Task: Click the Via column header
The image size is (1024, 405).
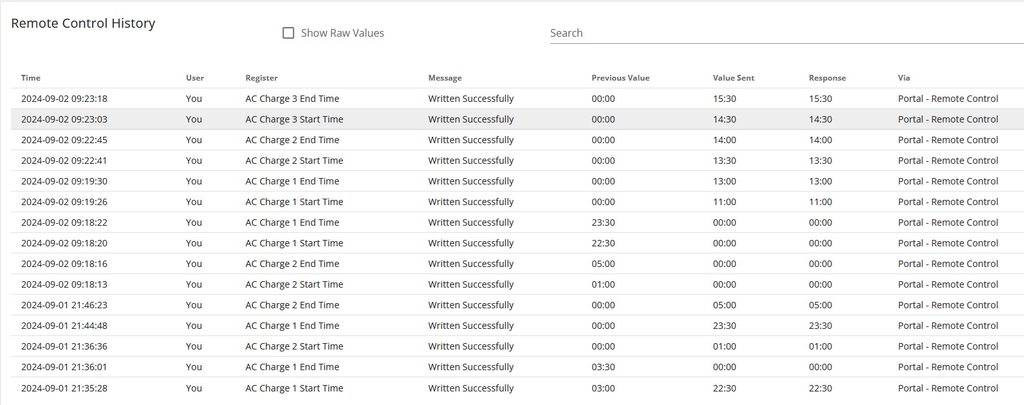Action: point(904,78)
